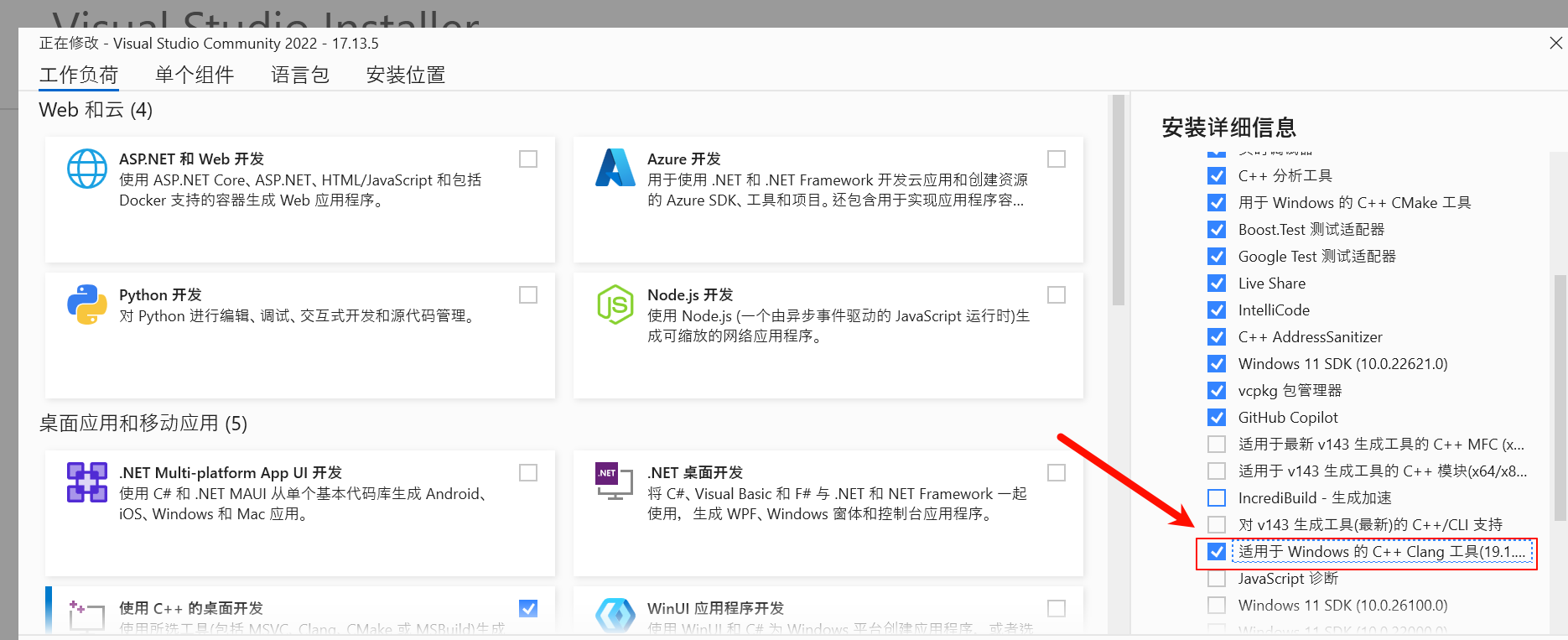Open the 语言包 tab
Screen dimensions: 1568x640
pyautogui.click(x=300, y=75)
